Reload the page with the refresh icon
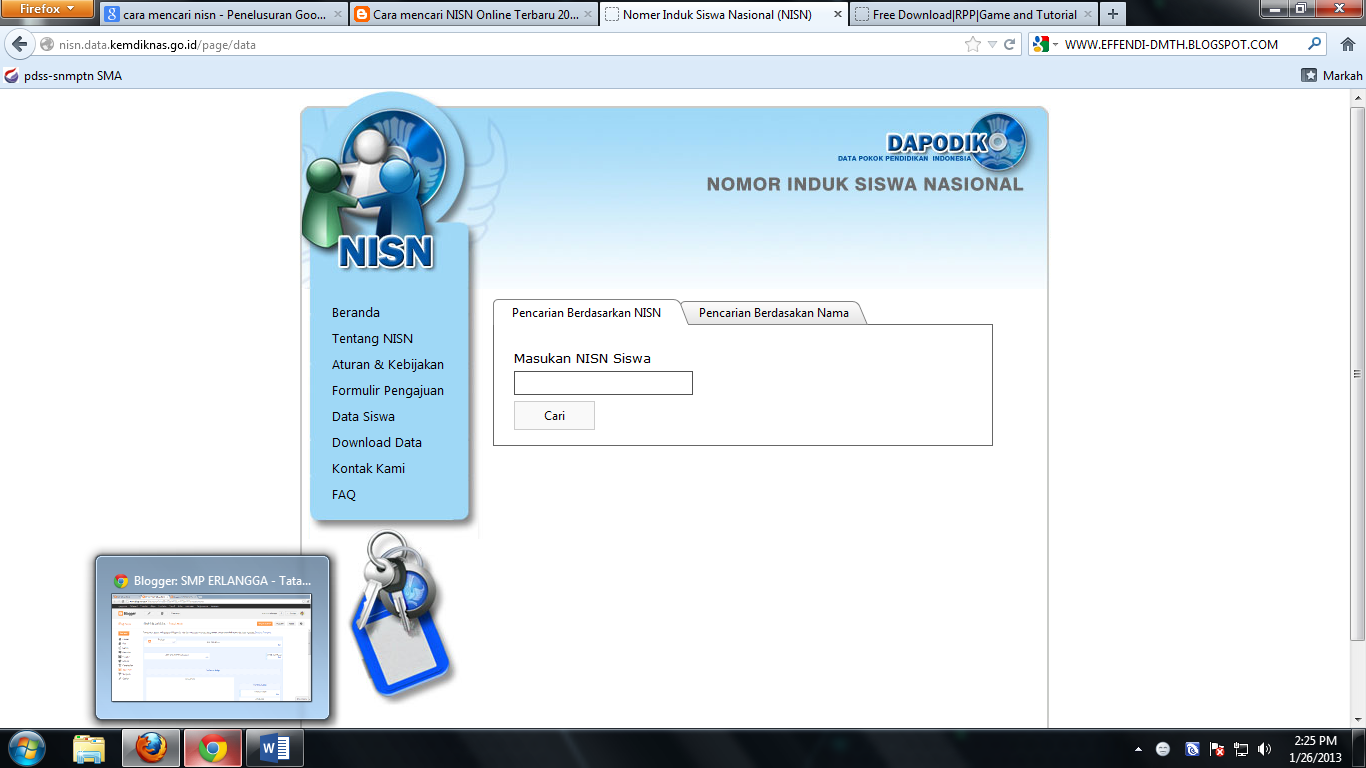This screenshot has width=1366, height=768. pos(1010,44)
